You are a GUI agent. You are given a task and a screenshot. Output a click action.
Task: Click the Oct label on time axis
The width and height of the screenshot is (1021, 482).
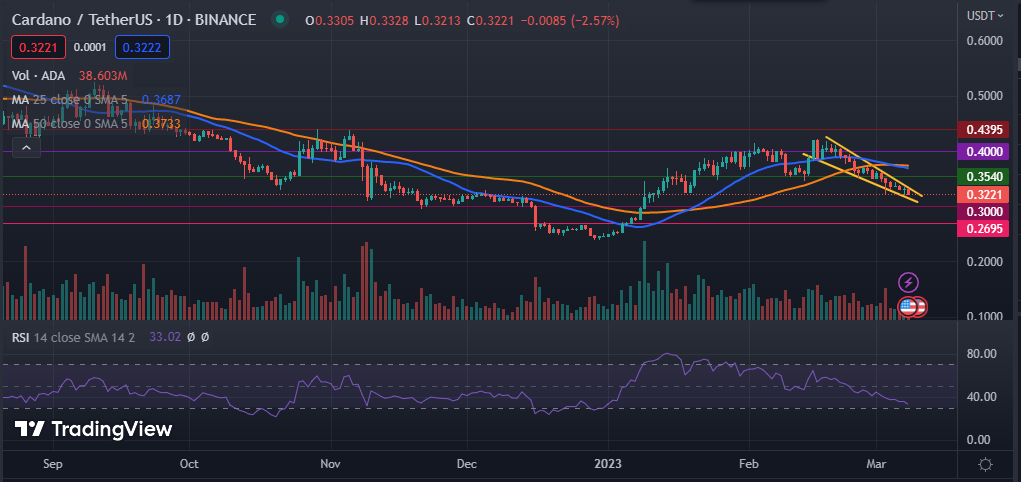point(189,464)
